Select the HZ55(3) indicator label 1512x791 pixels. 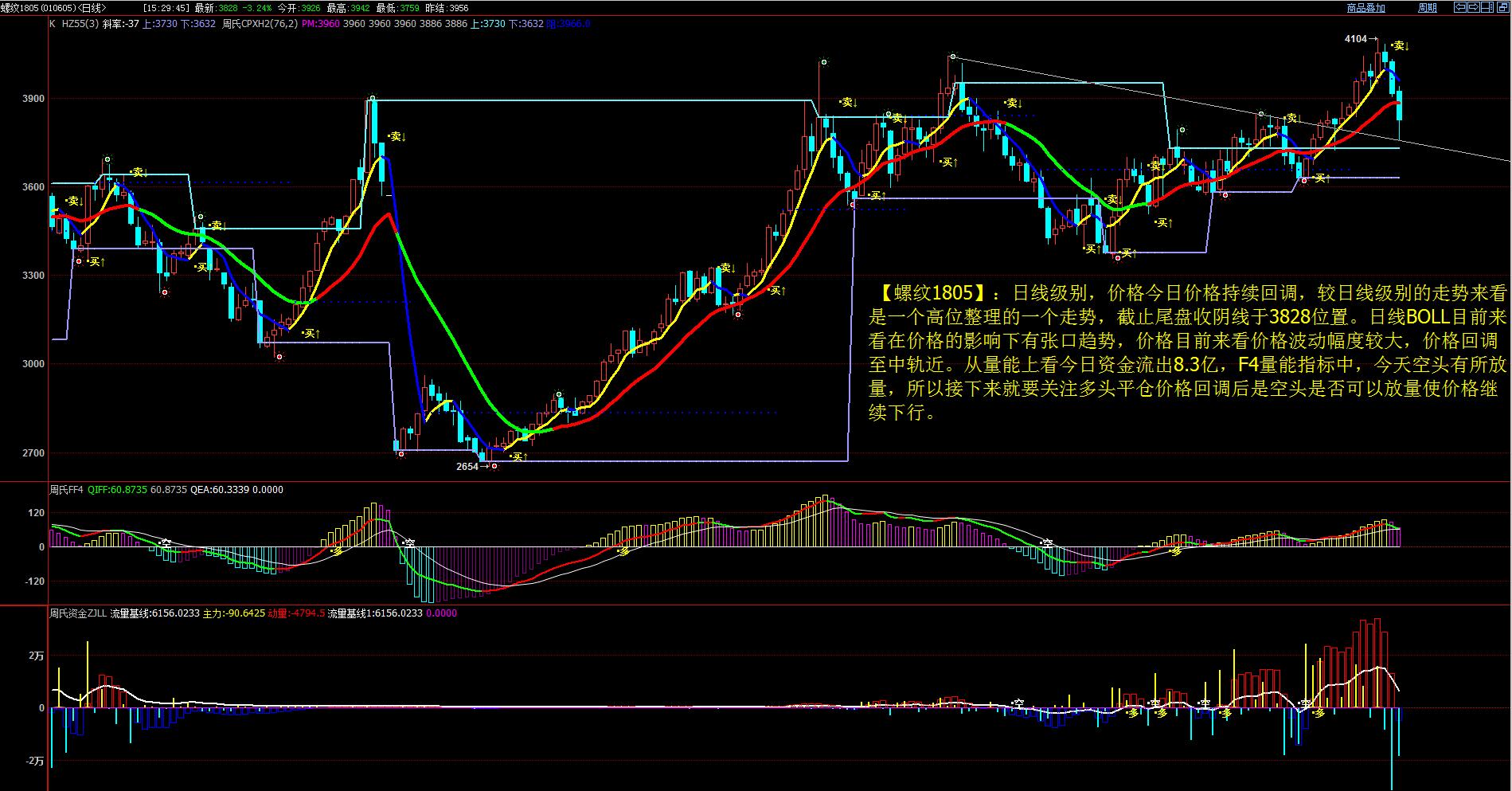click(78, 24)
